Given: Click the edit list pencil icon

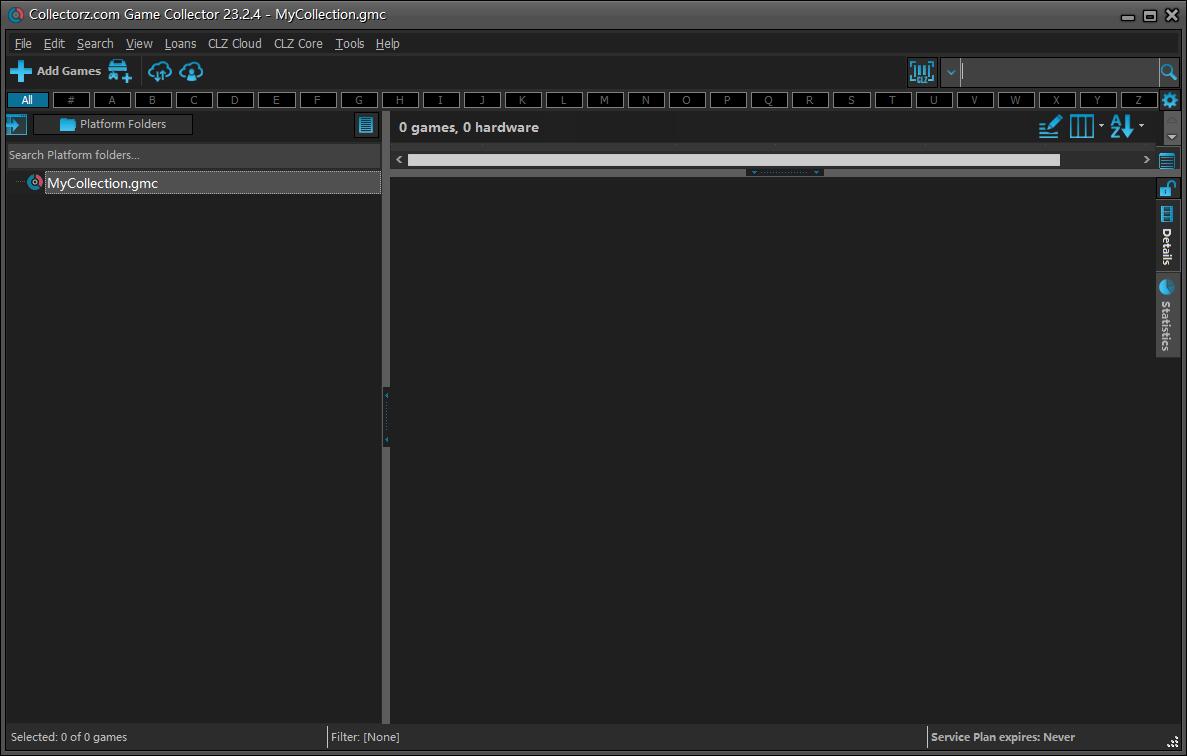Looking at the screenshot, I should tap(1050, 126).
